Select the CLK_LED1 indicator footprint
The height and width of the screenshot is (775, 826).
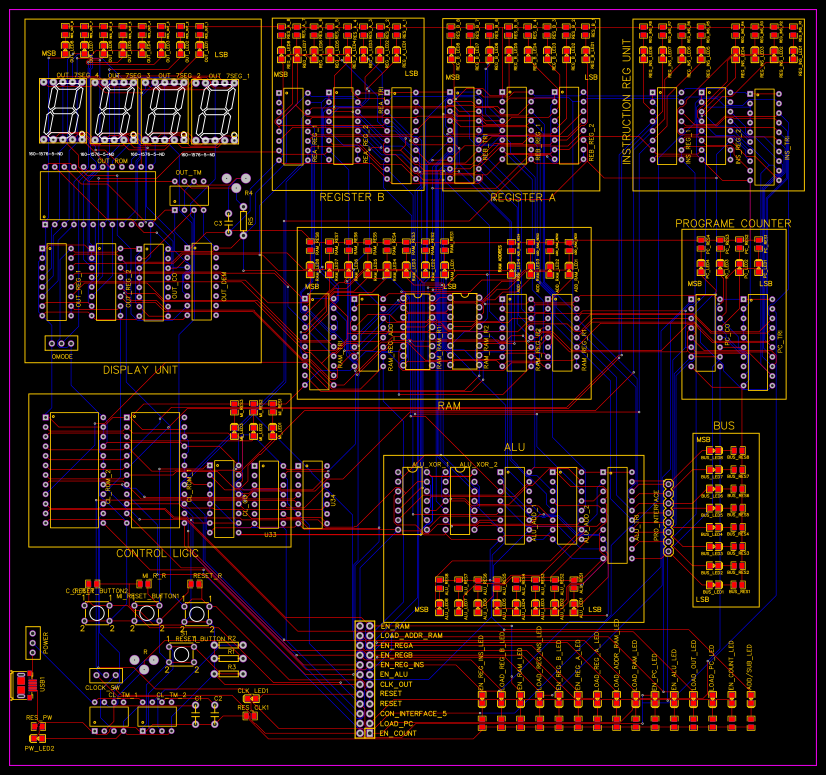(252, 696)
